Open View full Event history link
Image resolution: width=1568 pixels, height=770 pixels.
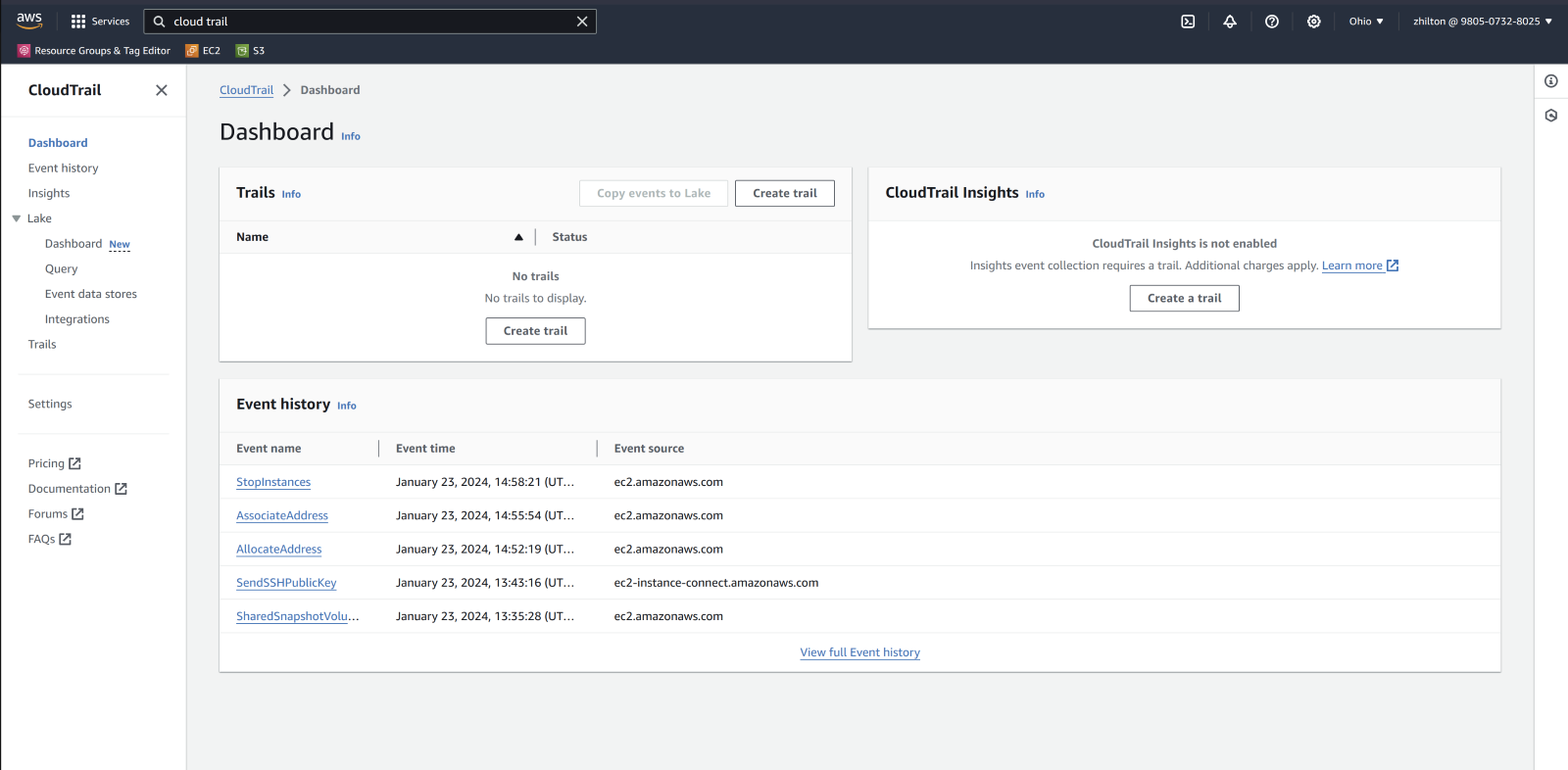(860, 652)
